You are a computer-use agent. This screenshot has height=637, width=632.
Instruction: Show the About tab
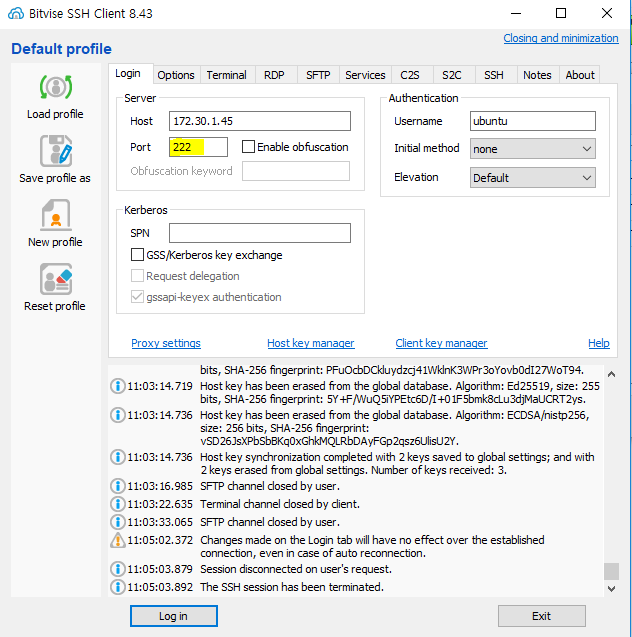tap(580, 75)
